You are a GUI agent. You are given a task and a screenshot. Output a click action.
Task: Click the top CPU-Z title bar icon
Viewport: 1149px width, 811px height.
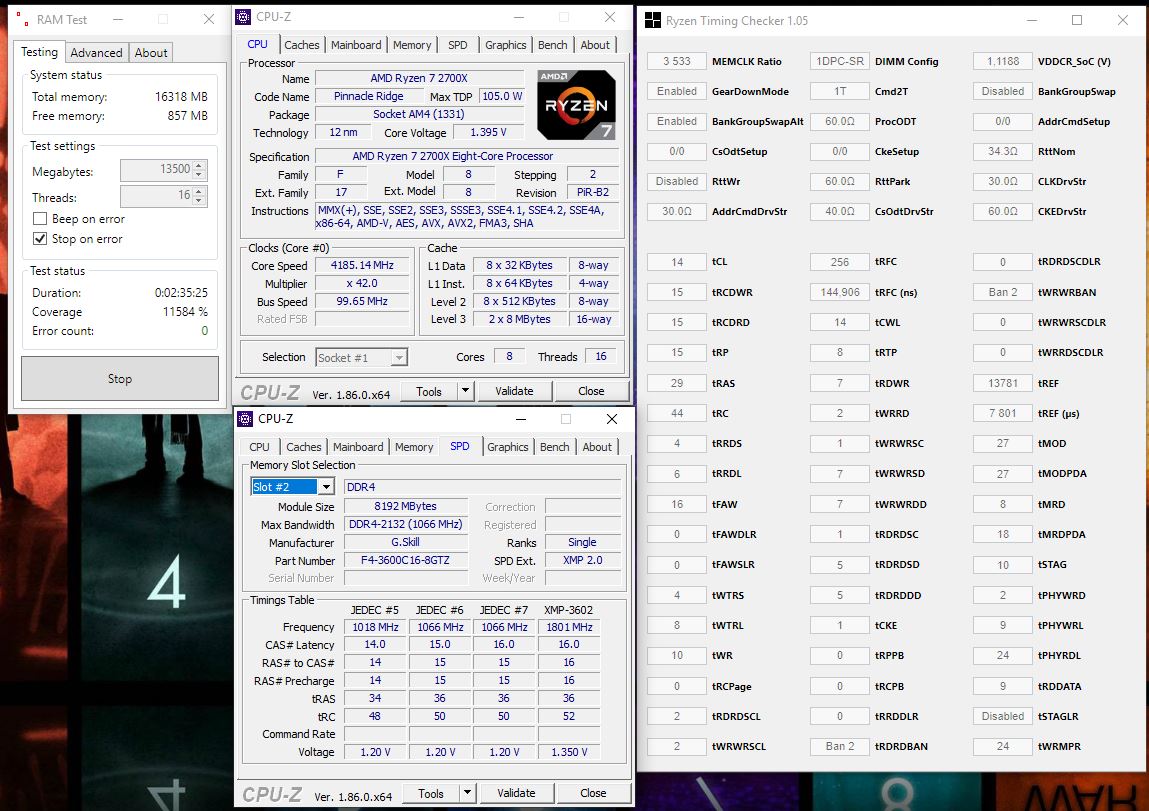point(244,17)
